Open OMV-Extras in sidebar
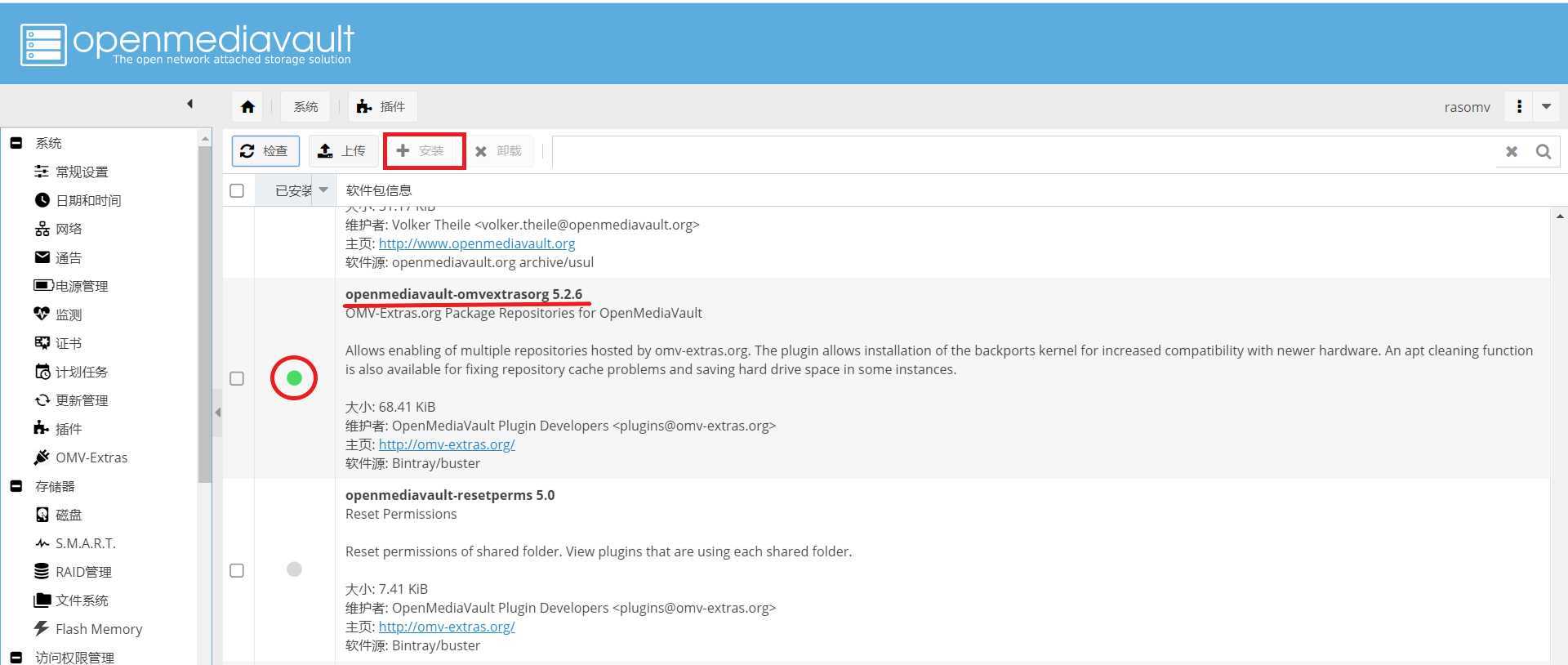Image resolution: width=1568 pixels, height=665 pixels. click(91, 457)
